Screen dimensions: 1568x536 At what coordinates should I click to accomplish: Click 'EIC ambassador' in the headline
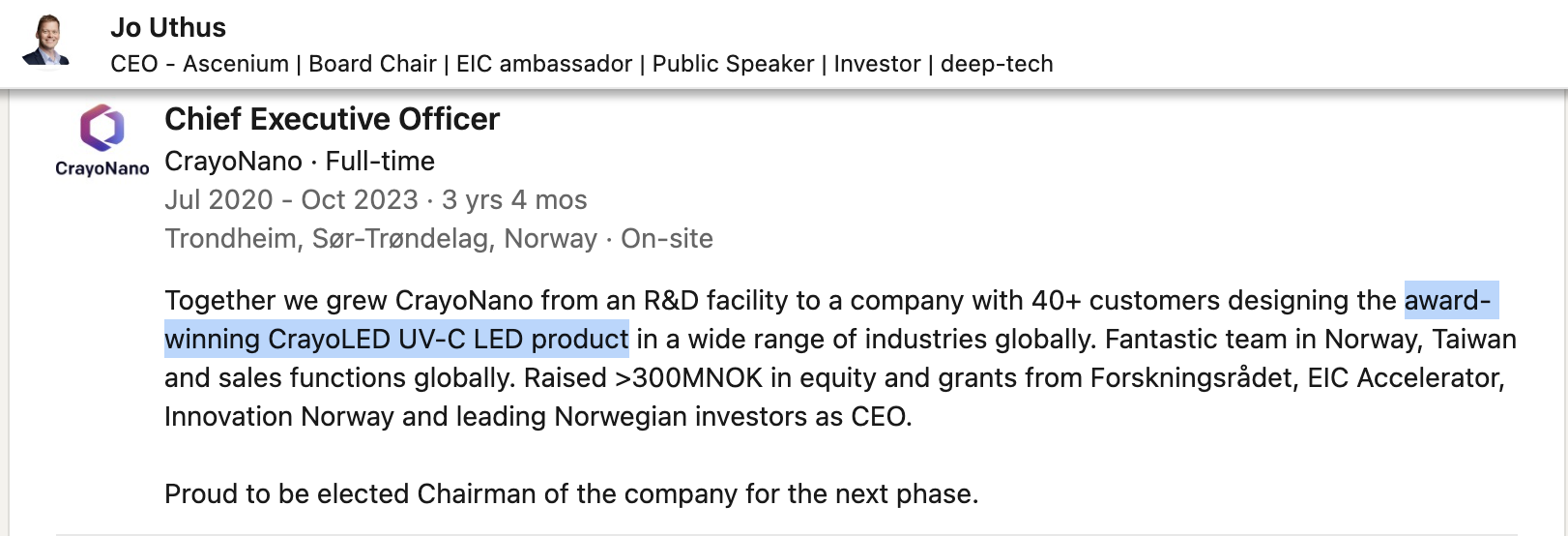544,64
